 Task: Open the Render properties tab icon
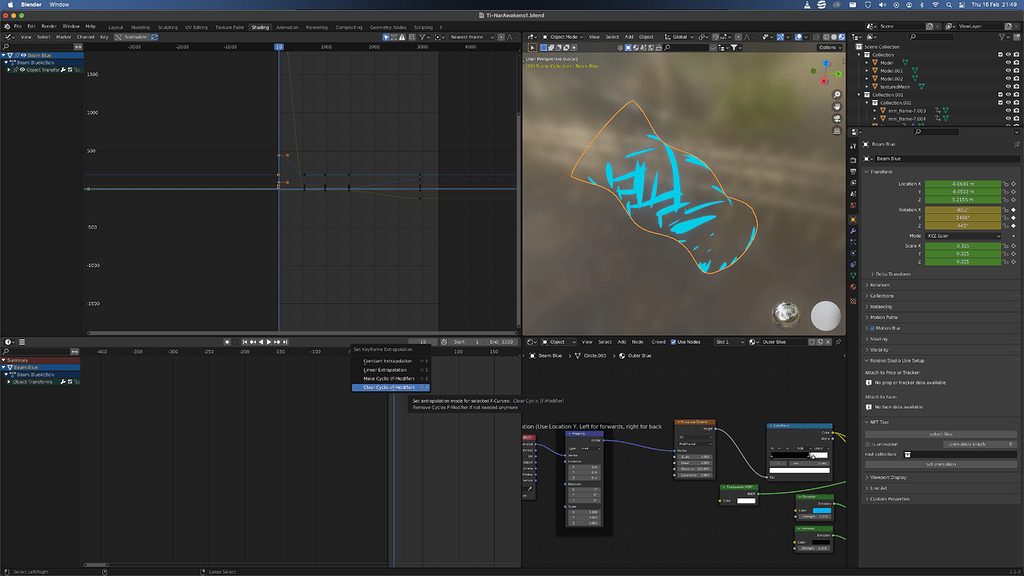click(x=853, y=160)
